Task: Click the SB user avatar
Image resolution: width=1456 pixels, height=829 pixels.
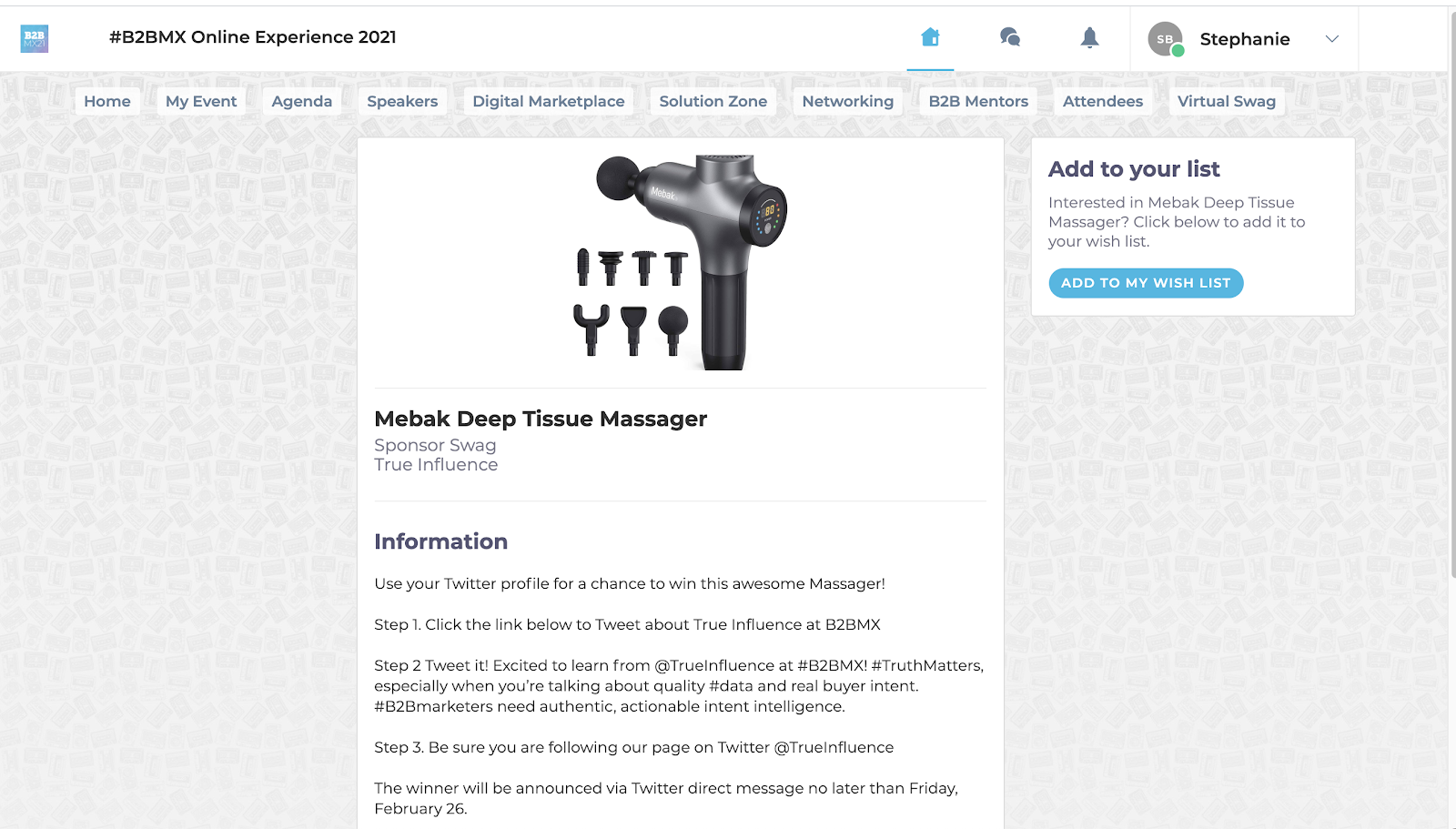Action: click(x=1166, y=39)
